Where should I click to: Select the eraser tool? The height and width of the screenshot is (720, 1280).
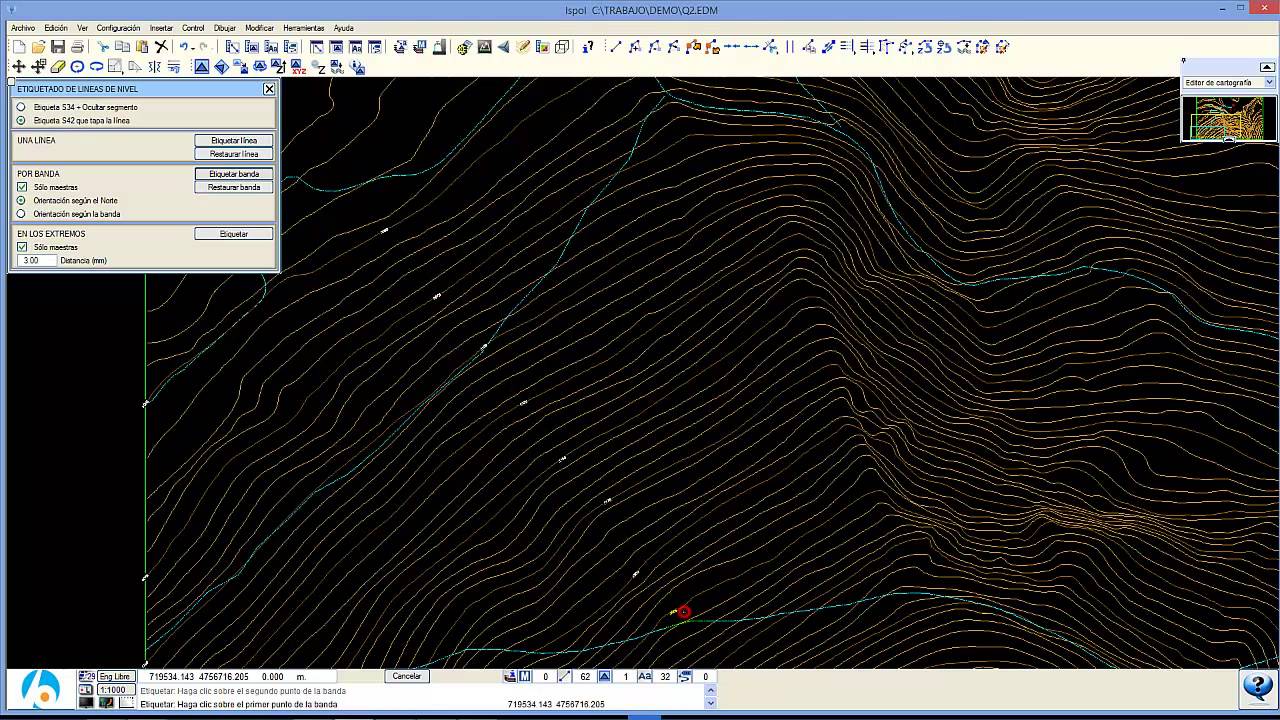[x=58, y=67]
